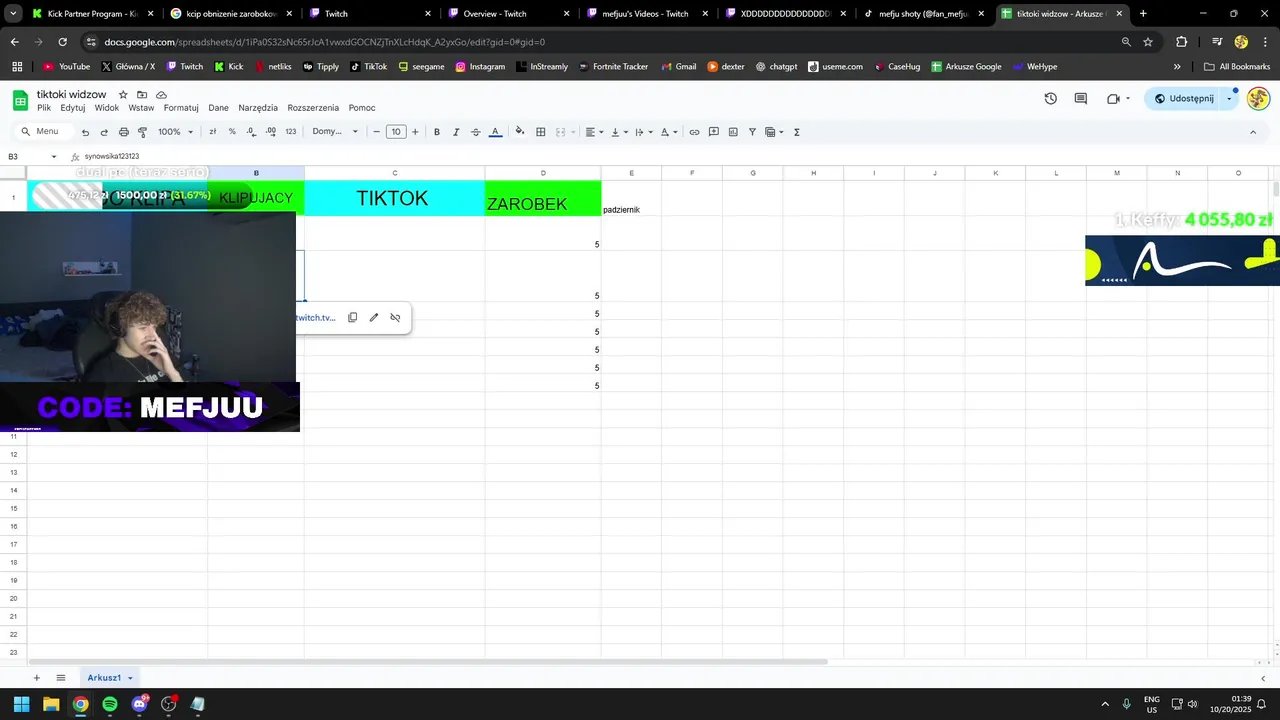1280x720 pixels.
Task: Open the Meet camera call icon
Action: [x=1114, y=99]
